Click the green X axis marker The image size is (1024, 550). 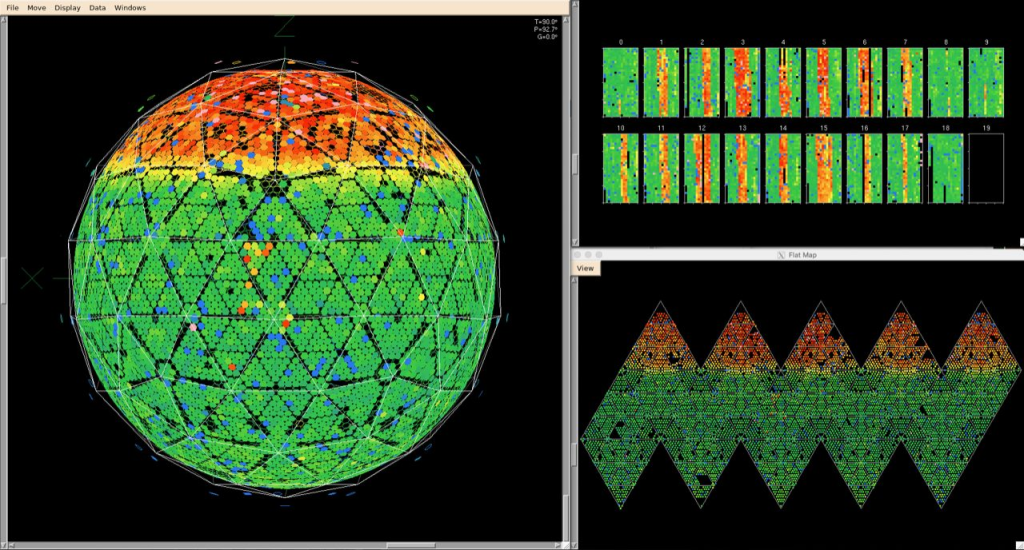pyautogui.click(x=32, y=278)
